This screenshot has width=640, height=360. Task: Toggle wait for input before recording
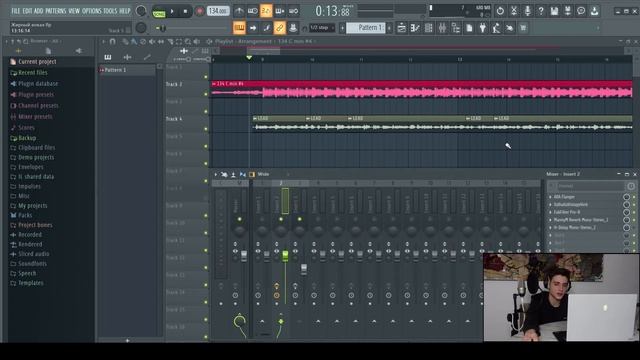point(253,11)
